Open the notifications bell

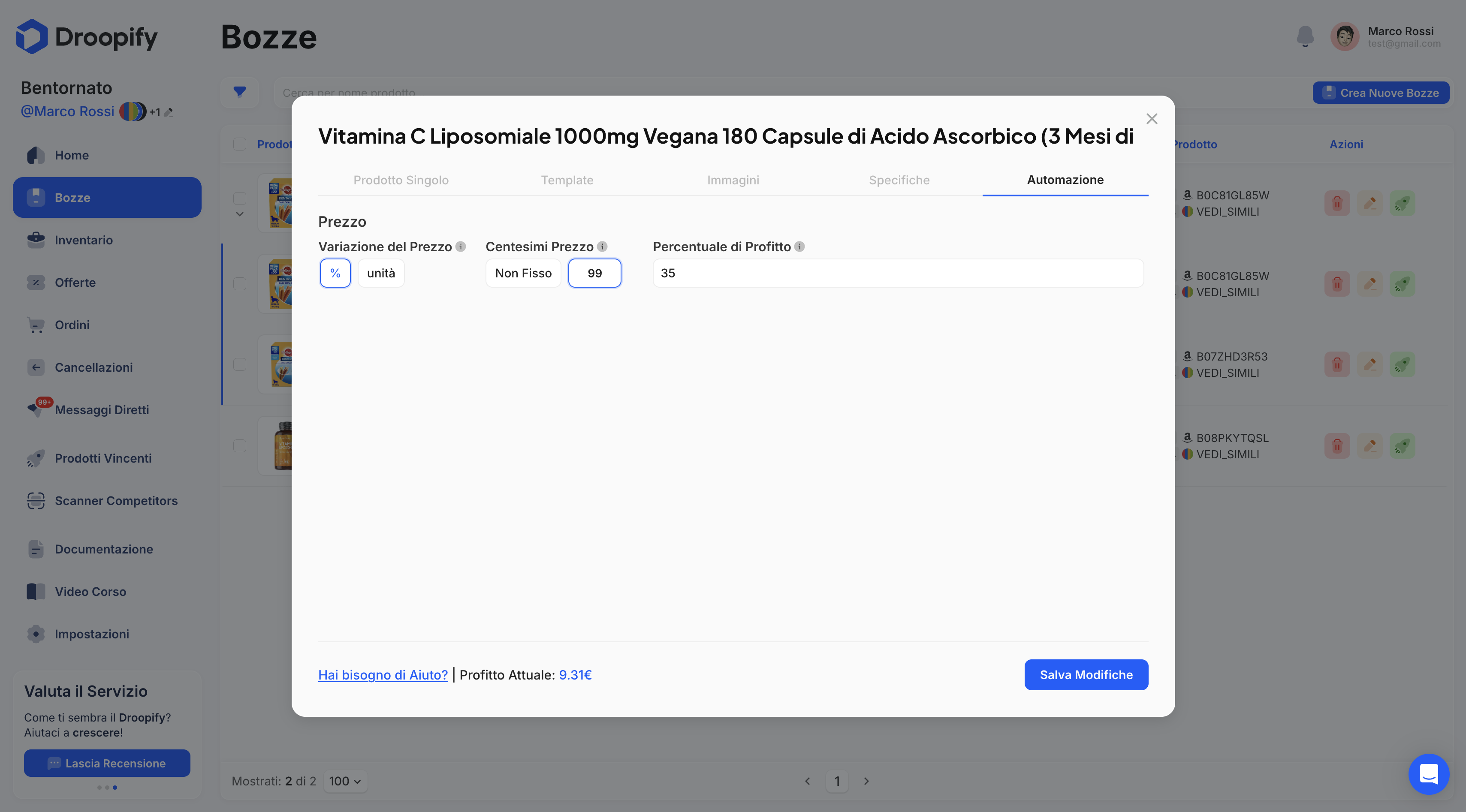pyautogui.click(x=1305, y=37)
